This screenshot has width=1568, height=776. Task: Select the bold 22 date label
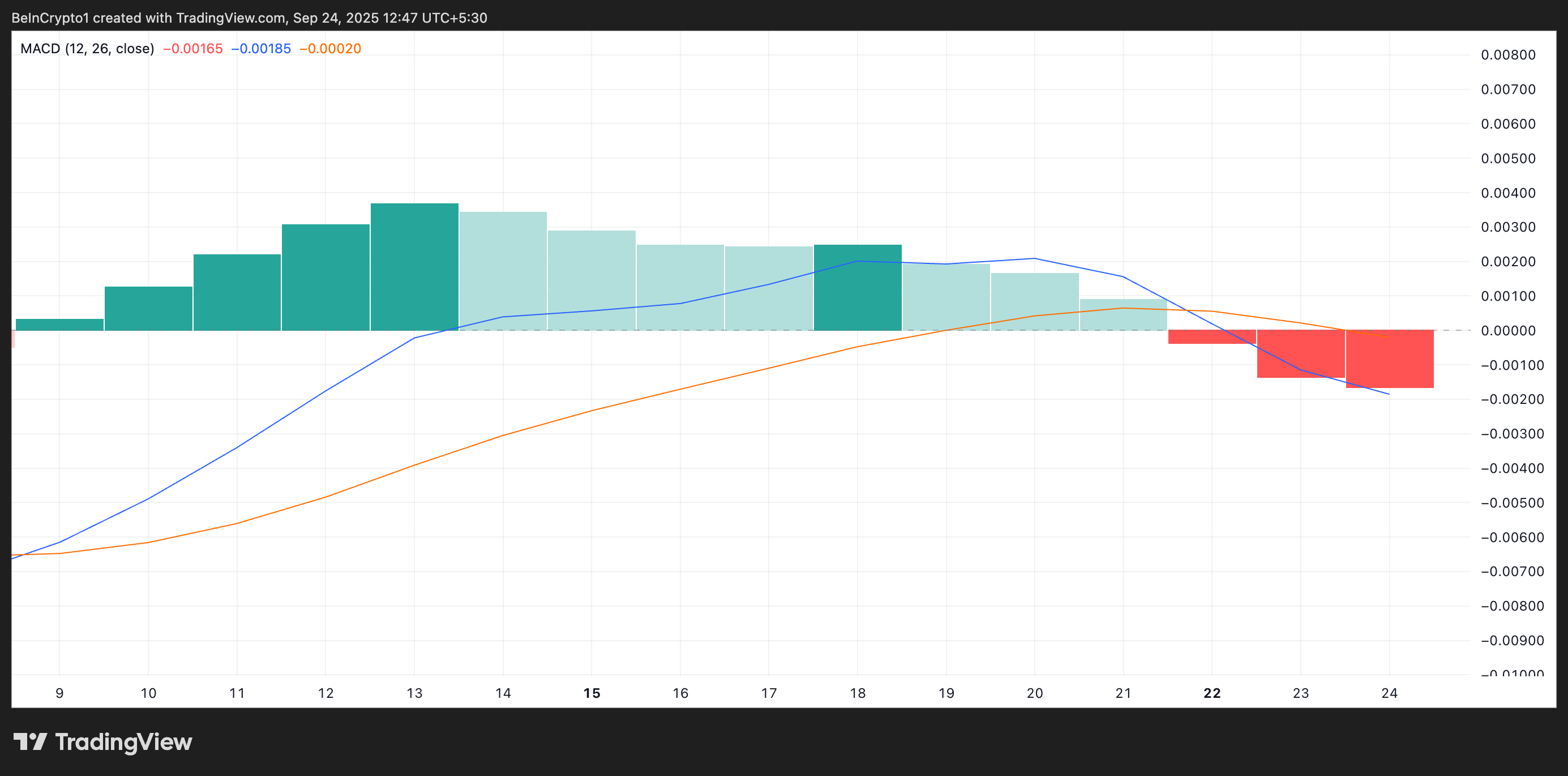coord(1212,693)
